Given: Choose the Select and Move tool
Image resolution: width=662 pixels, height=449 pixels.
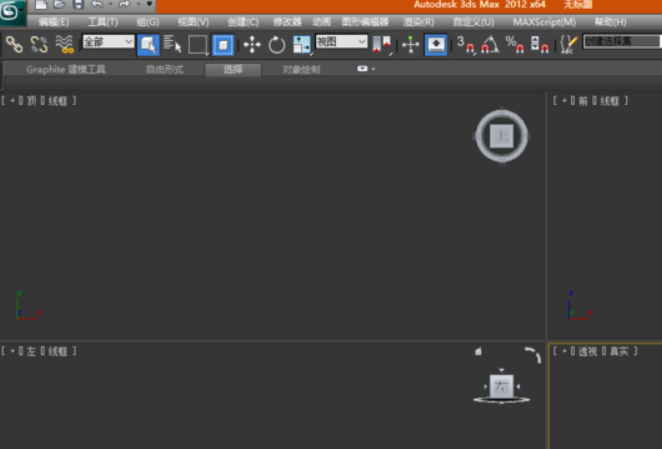Looking at the screenshot, I should click(x=251, y=43).
